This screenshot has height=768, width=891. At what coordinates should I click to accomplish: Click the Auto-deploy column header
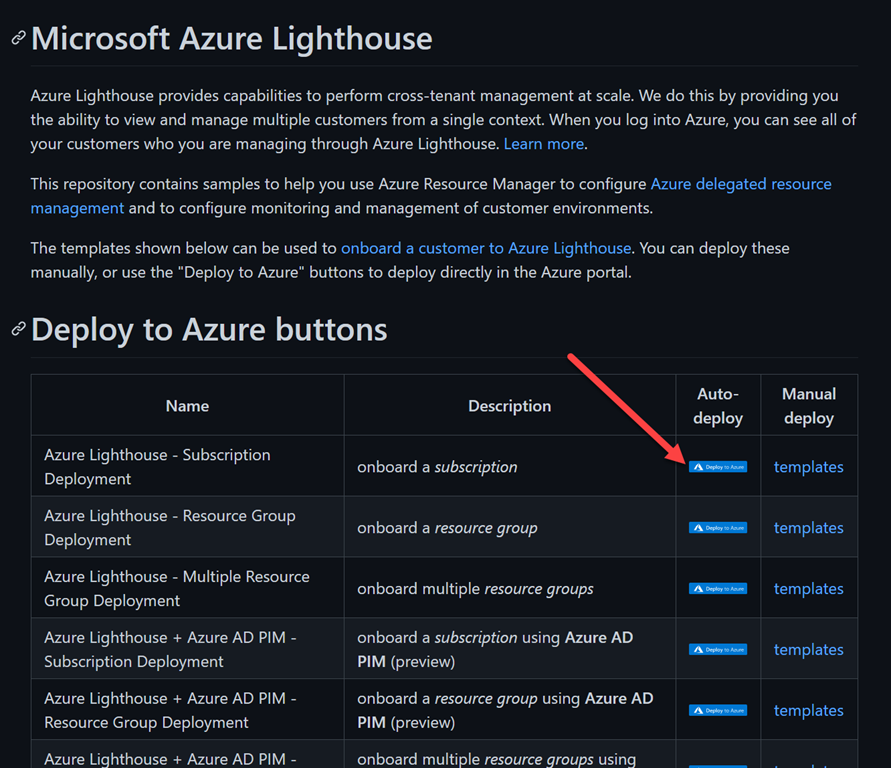[718, 406]
